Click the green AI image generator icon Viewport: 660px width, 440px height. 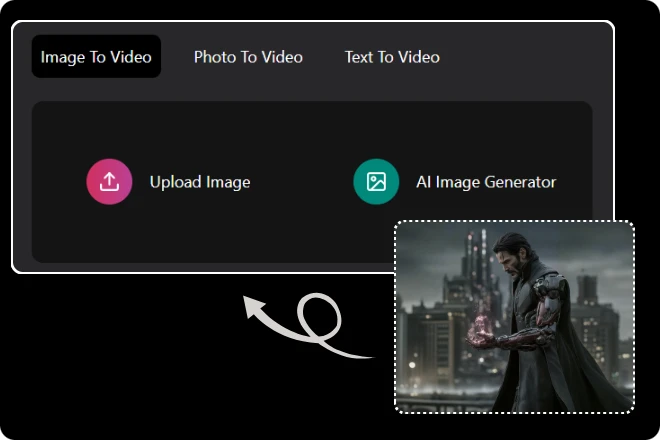click(376, 181)
